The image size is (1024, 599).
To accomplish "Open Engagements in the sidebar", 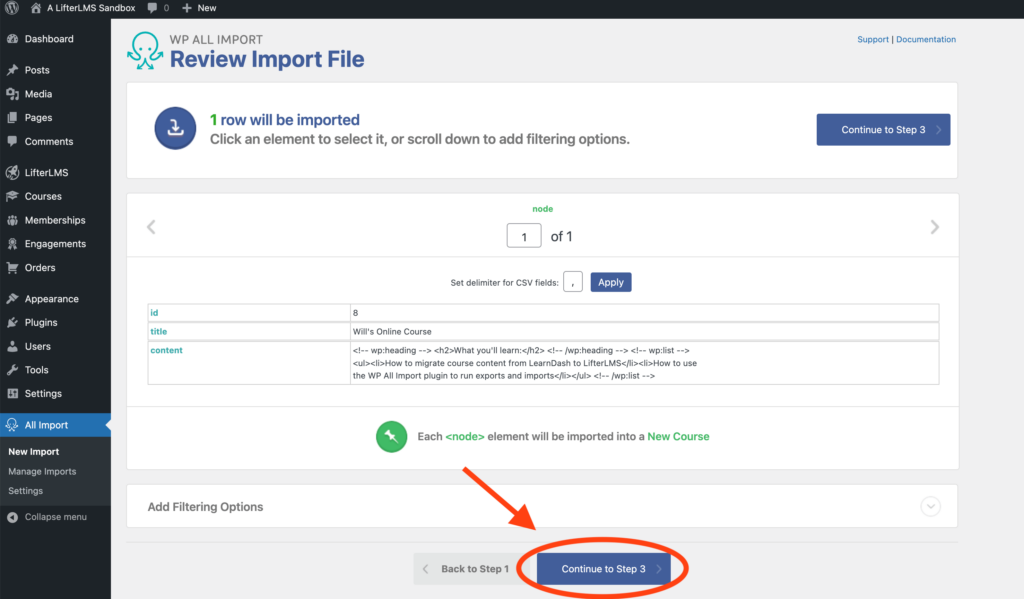I will [x=56, y=244].
